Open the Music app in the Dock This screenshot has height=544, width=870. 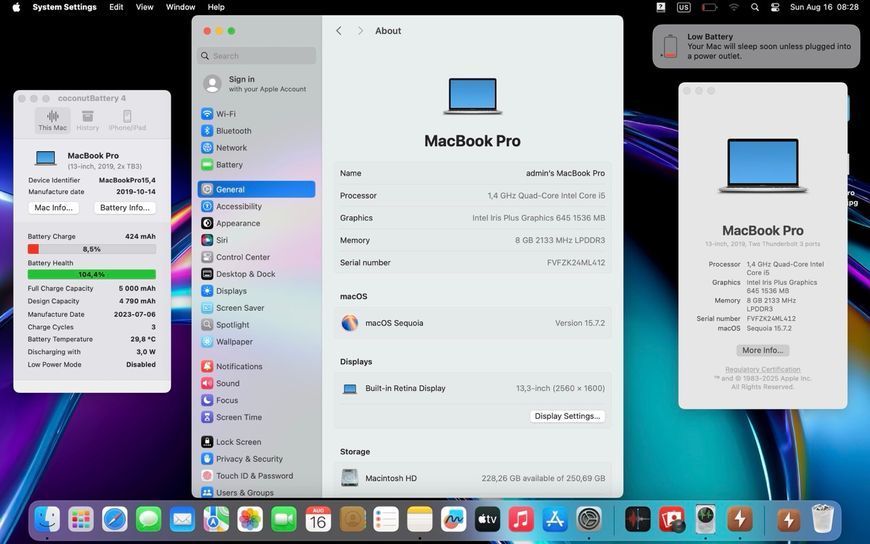(x=521, y=520)
